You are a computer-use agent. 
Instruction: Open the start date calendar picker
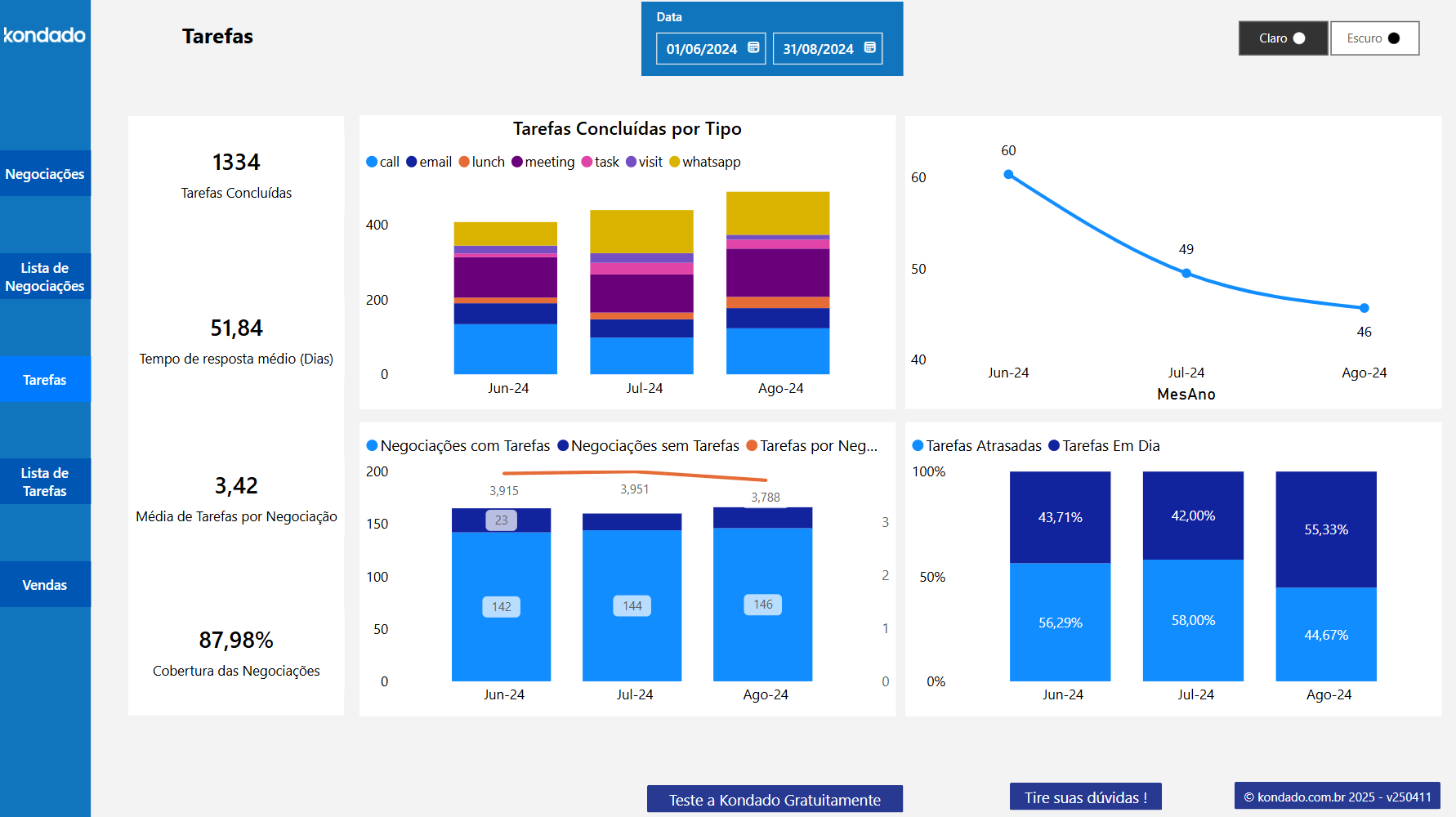[753, 48]
